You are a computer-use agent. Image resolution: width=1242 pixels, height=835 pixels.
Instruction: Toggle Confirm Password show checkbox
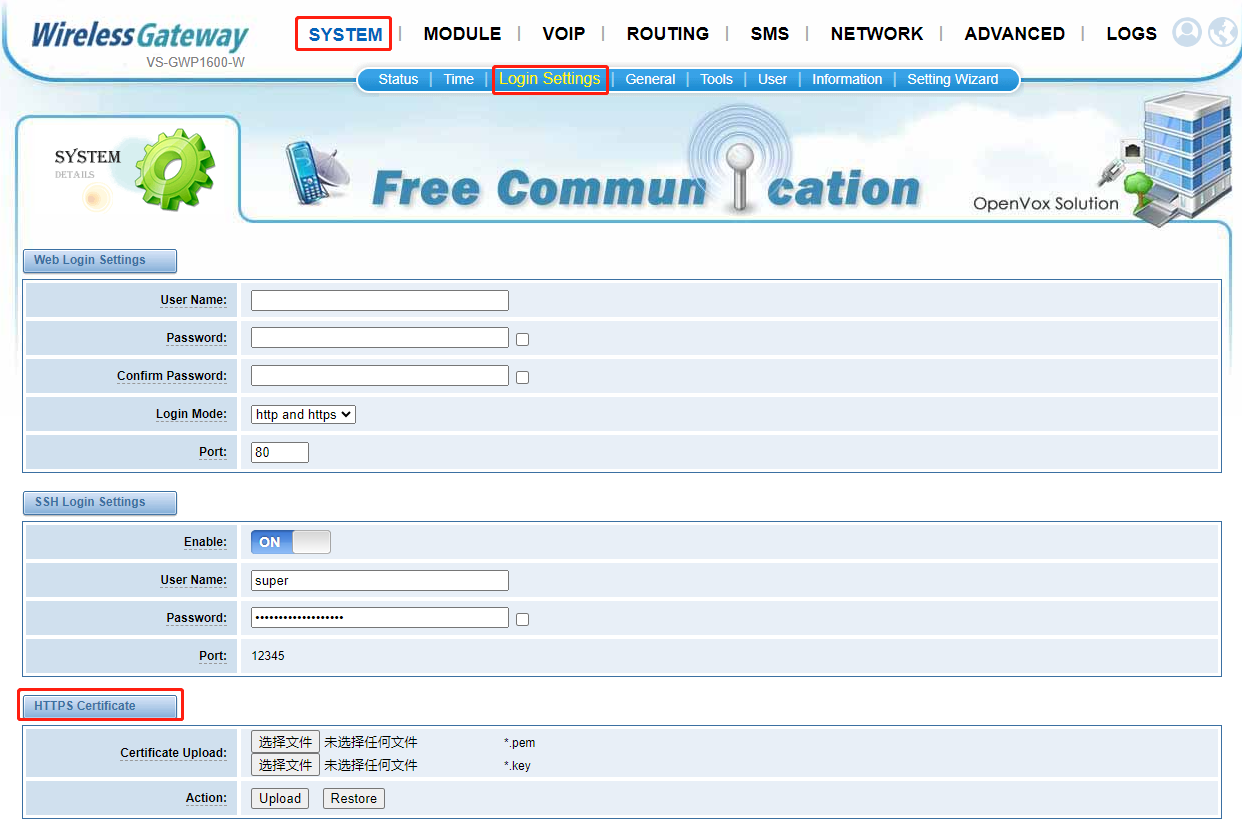click(x=522, y=377)
